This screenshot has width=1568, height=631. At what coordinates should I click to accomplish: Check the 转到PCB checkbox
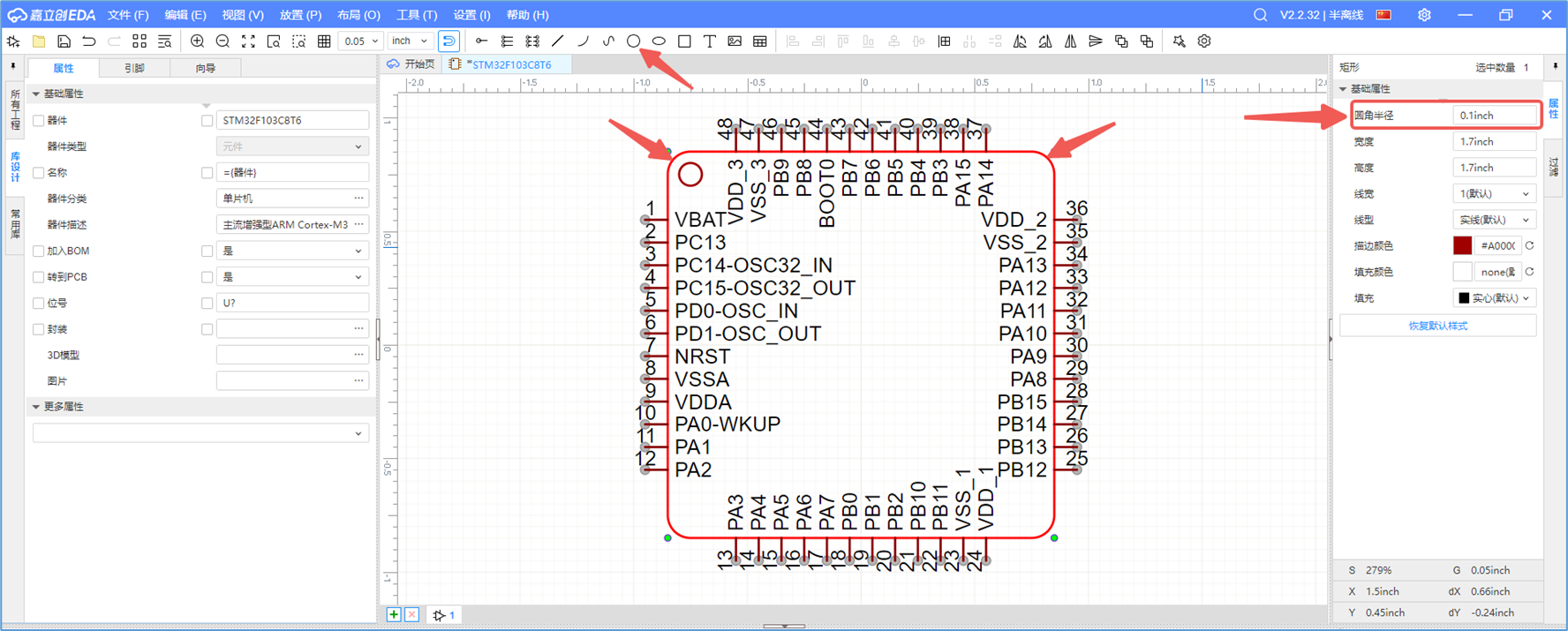click(x=39, y=277)
